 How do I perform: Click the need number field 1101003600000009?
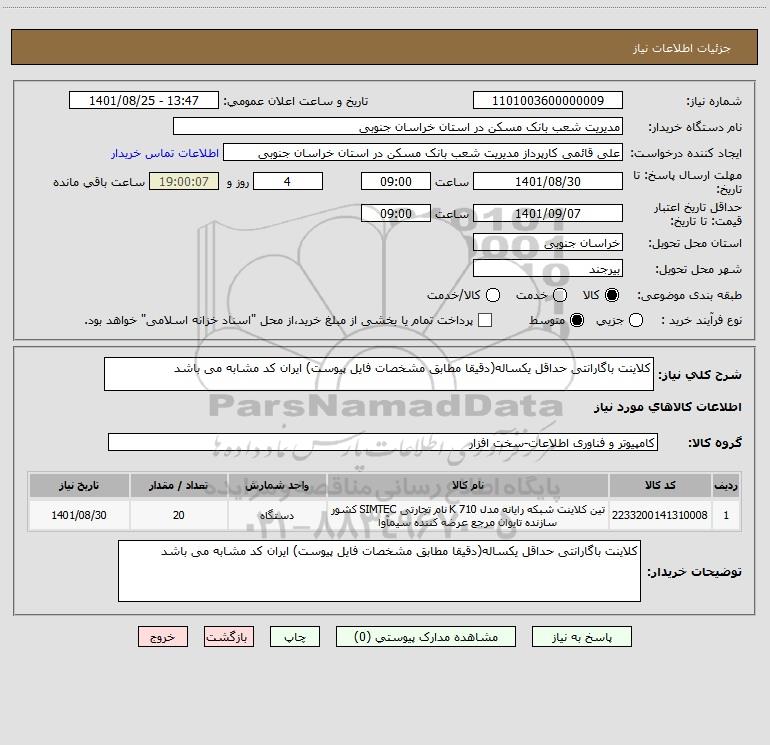tap(548, 100)
